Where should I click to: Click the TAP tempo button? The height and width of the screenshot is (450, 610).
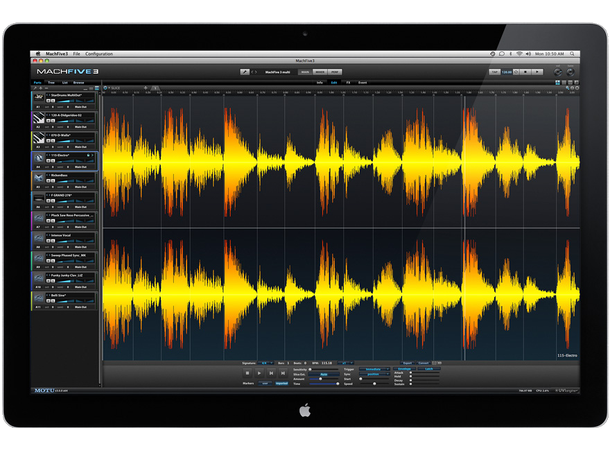pyautogui.click(x=494, y=72)
